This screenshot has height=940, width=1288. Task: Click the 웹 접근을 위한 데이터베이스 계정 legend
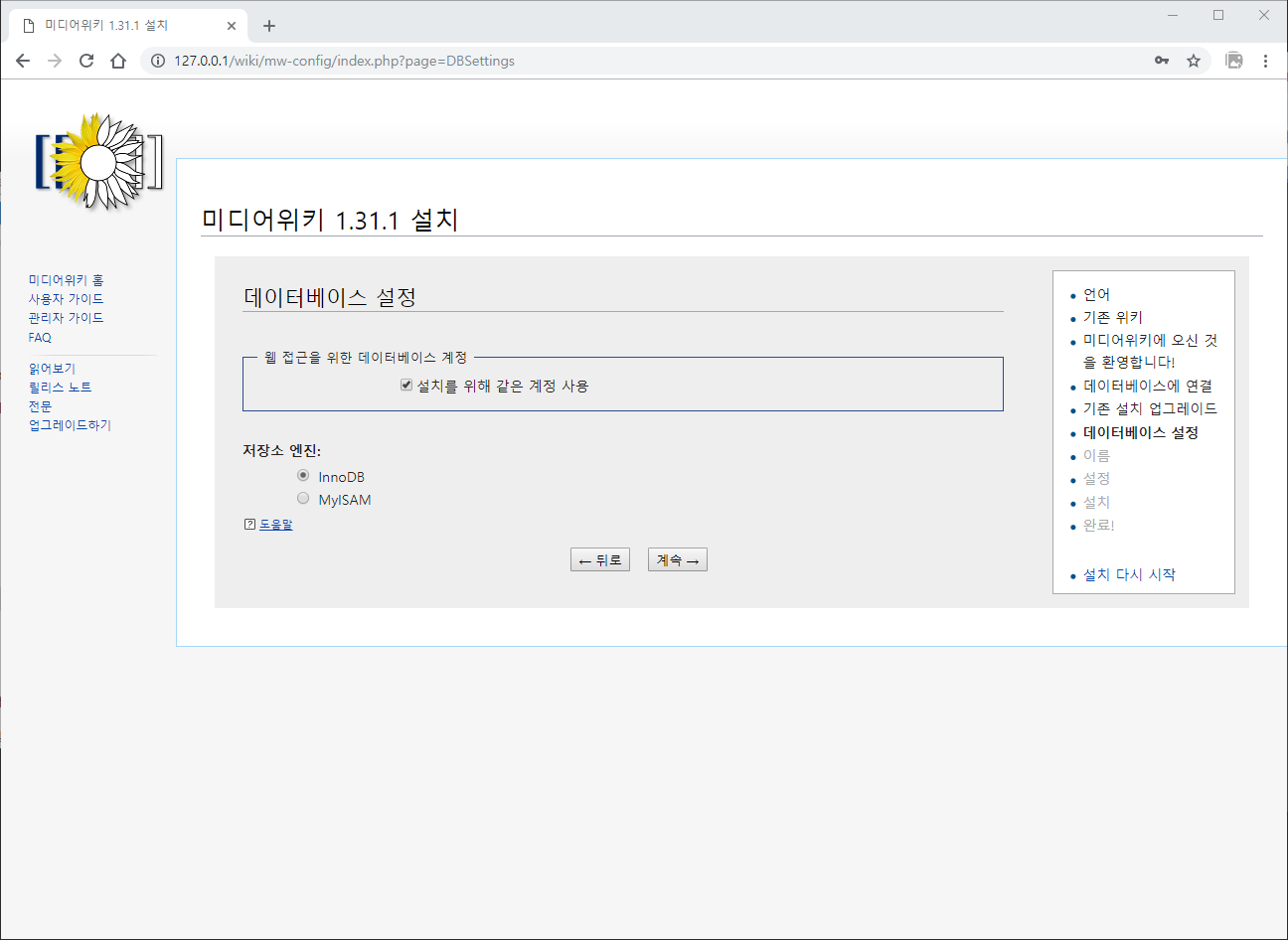(366, 357)
